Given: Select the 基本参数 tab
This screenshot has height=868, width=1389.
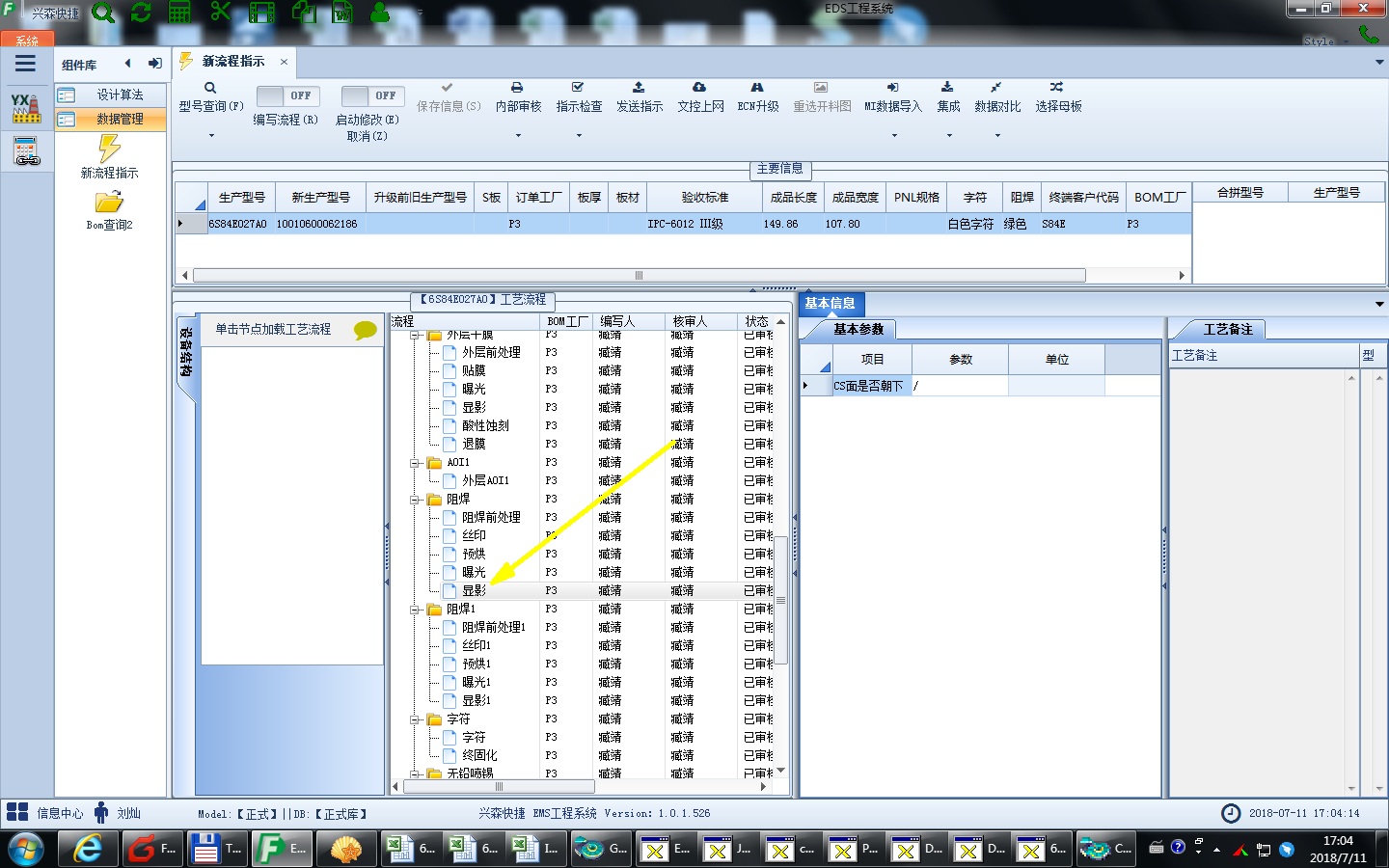Looking at the screenshot, I should click(x=858, y=329).
